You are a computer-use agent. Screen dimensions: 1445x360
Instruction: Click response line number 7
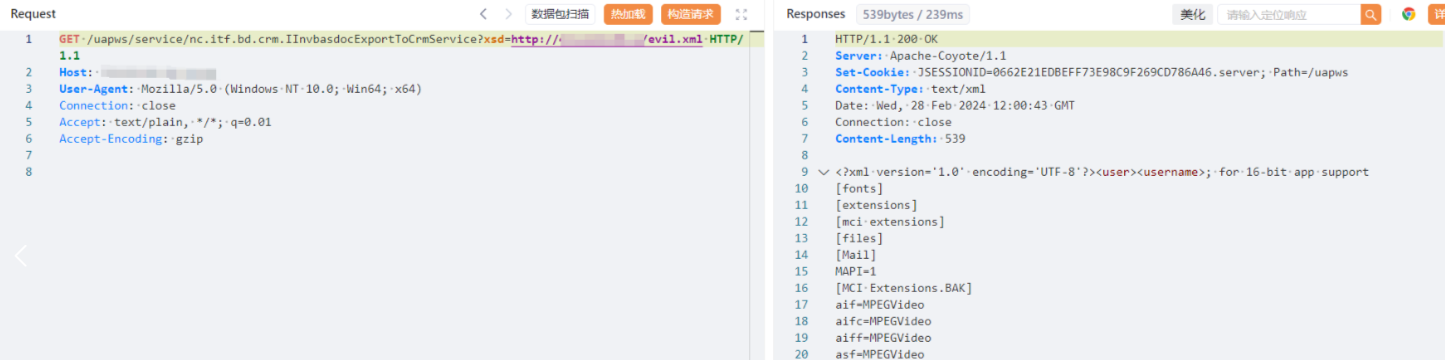pos(803,139)
